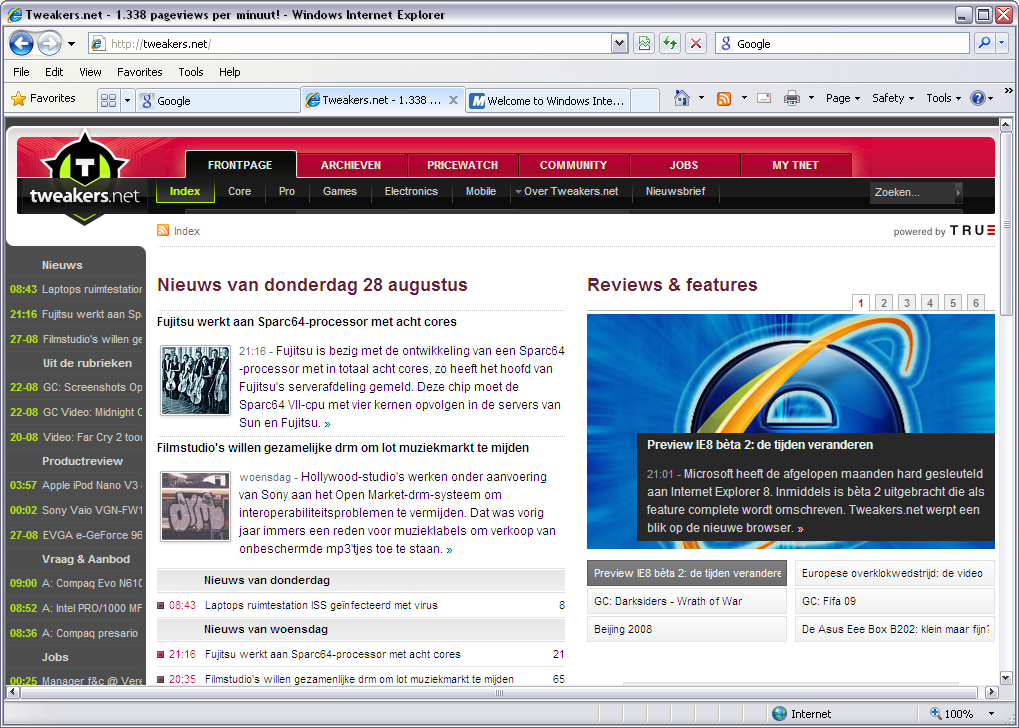Screen dimensions: 1019x728
Task: Open the Help menu
Action: point(229,72)
